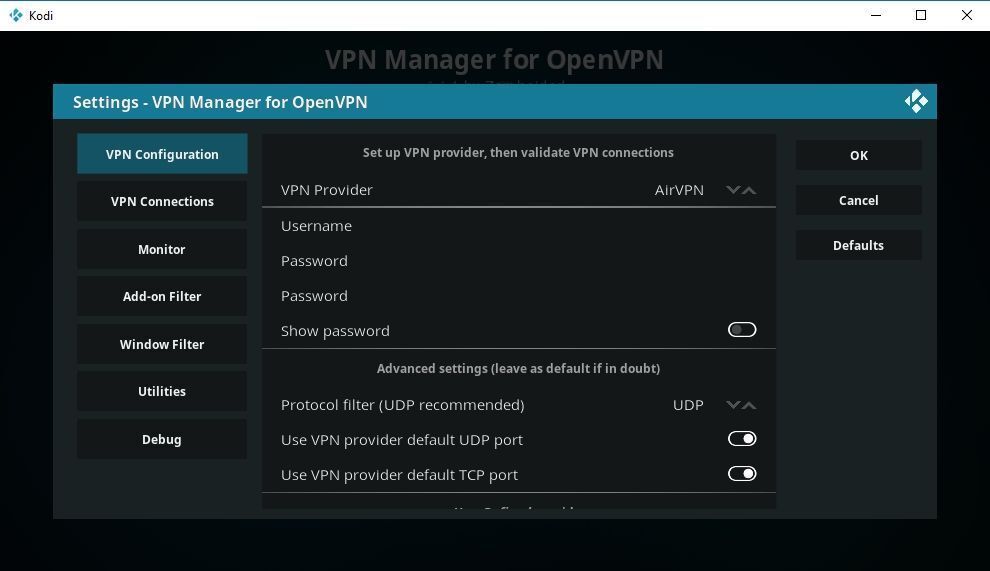Click the Kodi logo in settings header
The width and height of the screenshot is (990, 571).
(916, 101)
